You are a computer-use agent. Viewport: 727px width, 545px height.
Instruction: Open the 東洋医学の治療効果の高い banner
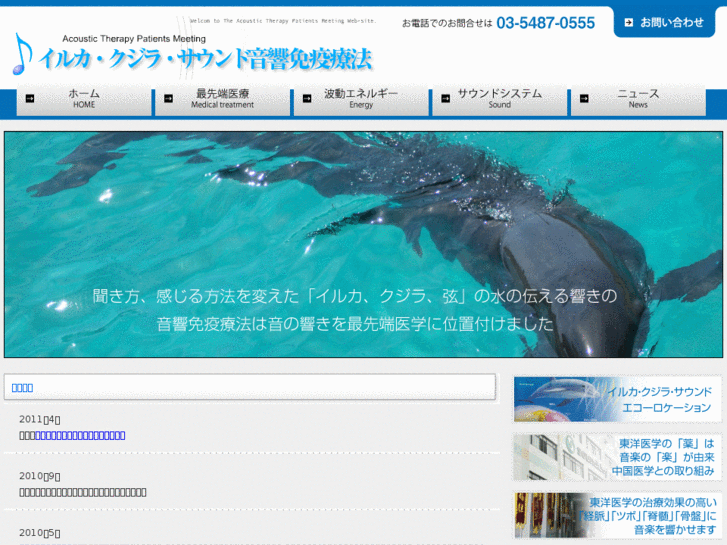pyautogui.click(x=618, y=515)
